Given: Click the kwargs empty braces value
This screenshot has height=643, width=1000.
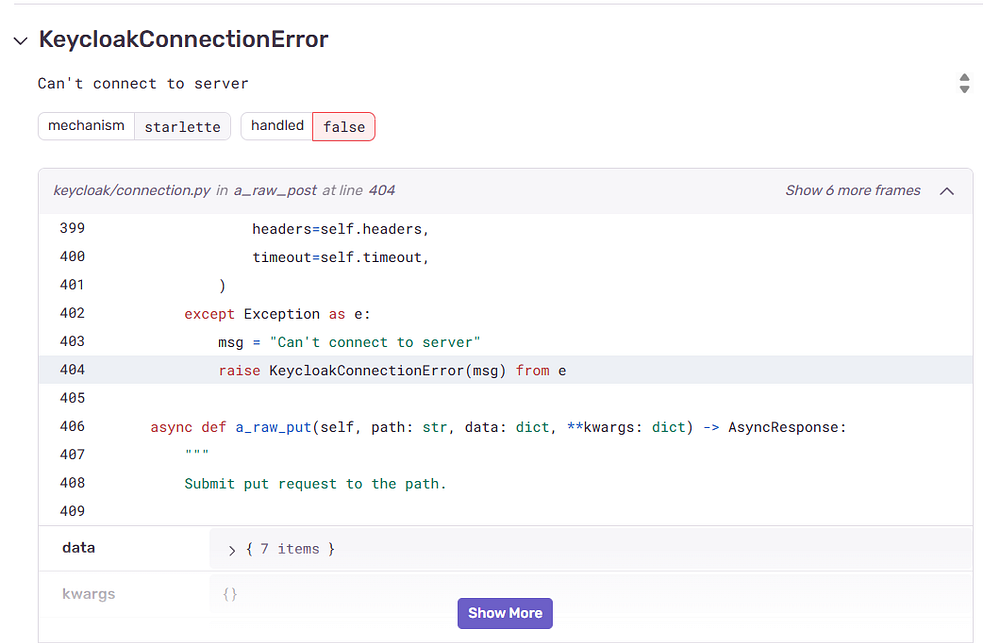Looking at the screenshot, I should (230, 595).
